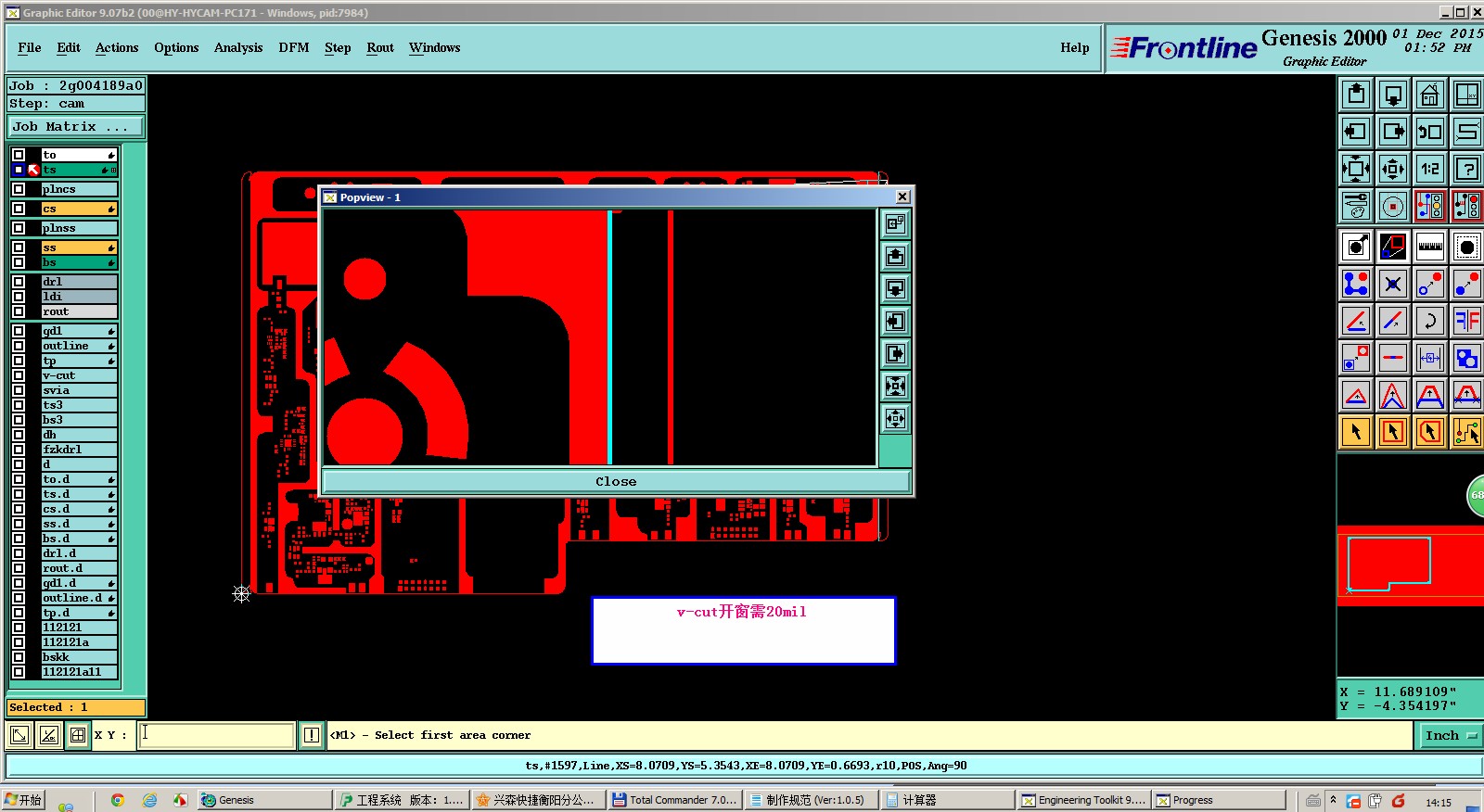The height and width of the screenshot is (812, 1484).
Task: Click the first coordinate mode icon left of X Y field
Action: (19, 735)
